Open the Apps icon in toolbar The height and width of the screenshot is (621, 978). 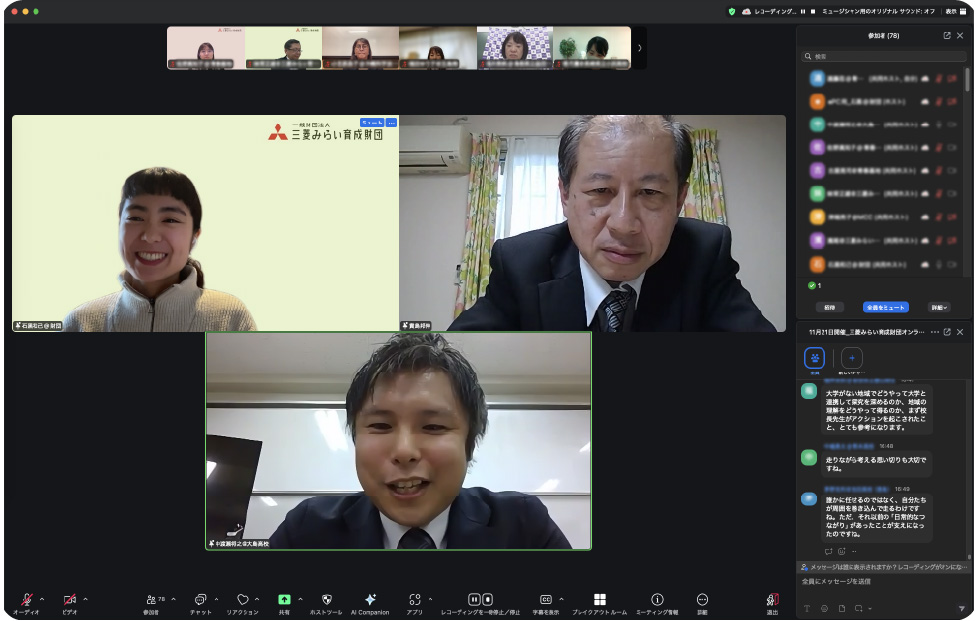coord(415,600)
